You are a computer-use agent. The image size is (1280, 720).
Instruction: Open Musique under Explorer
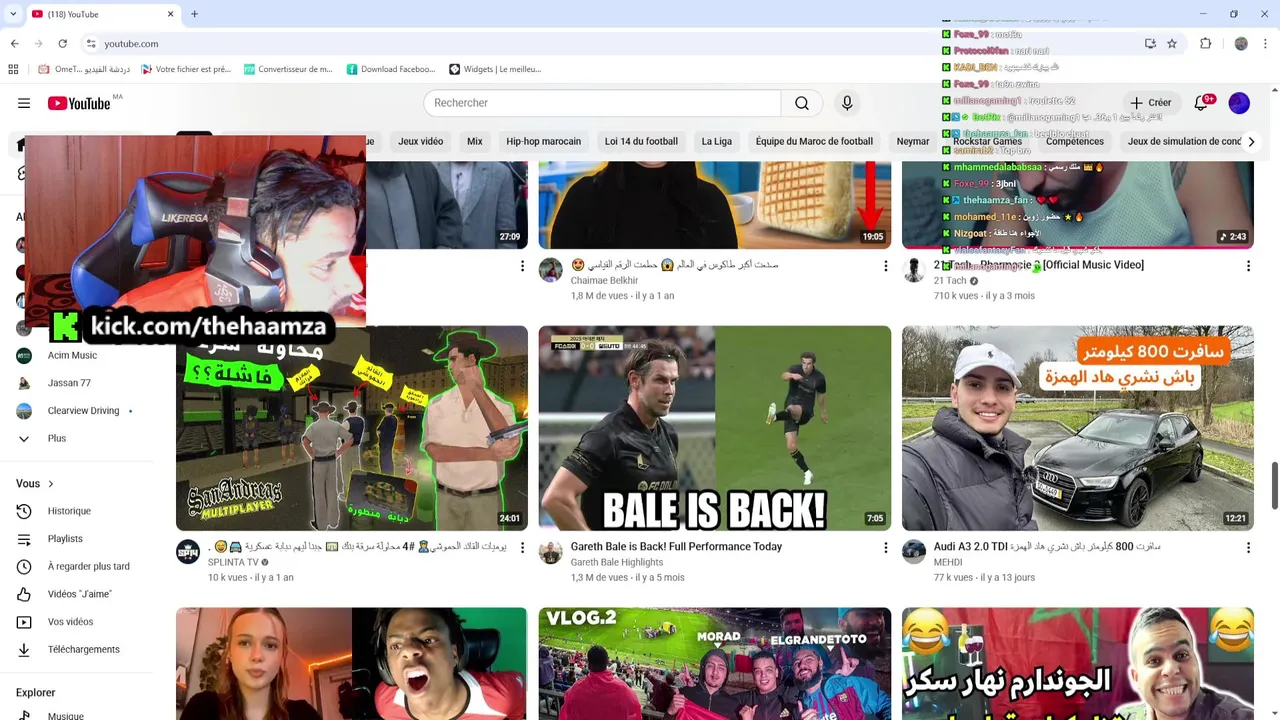pyautogui.click(x=65, y=716)
